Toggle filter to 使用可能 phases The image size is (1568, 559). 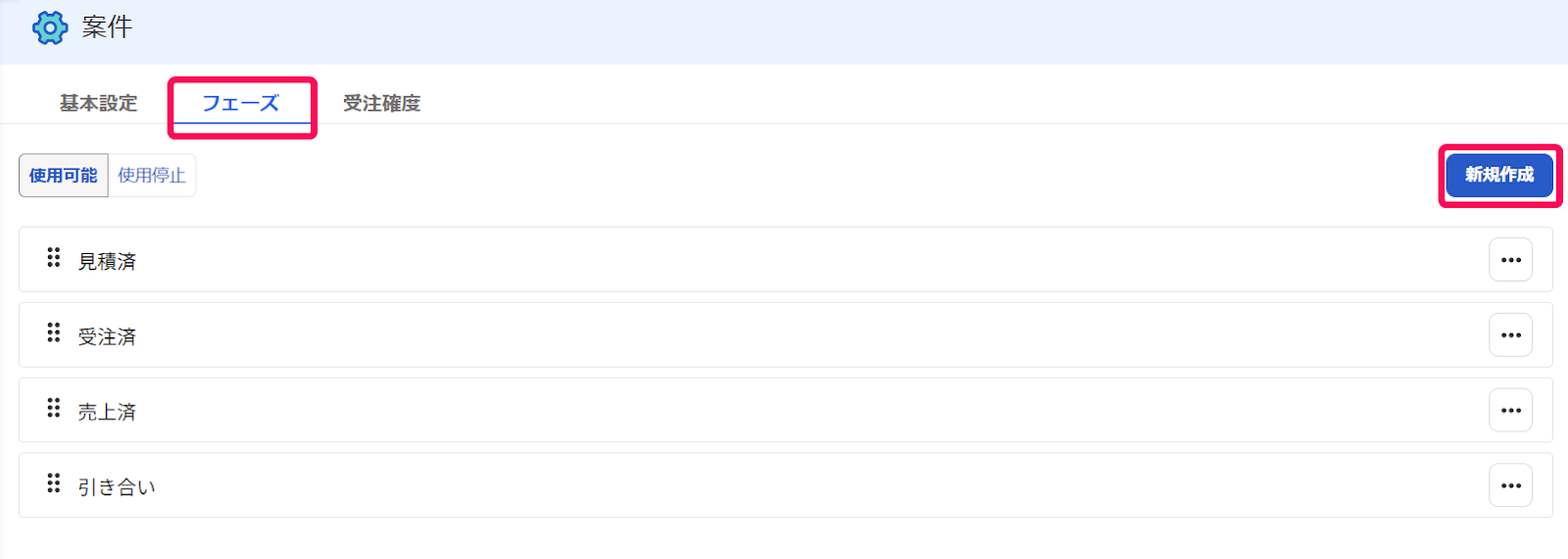coord(64,176)
